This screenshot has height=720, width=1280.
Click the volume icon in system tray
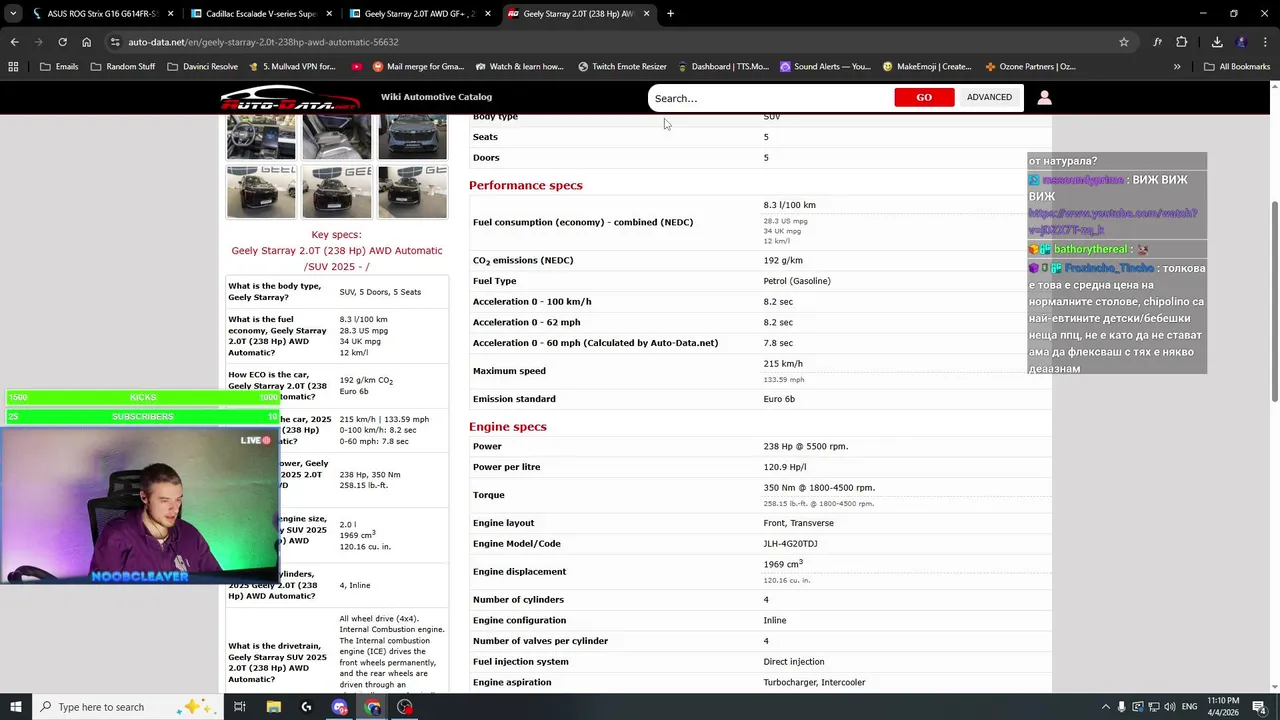[x=1171, y=707]
